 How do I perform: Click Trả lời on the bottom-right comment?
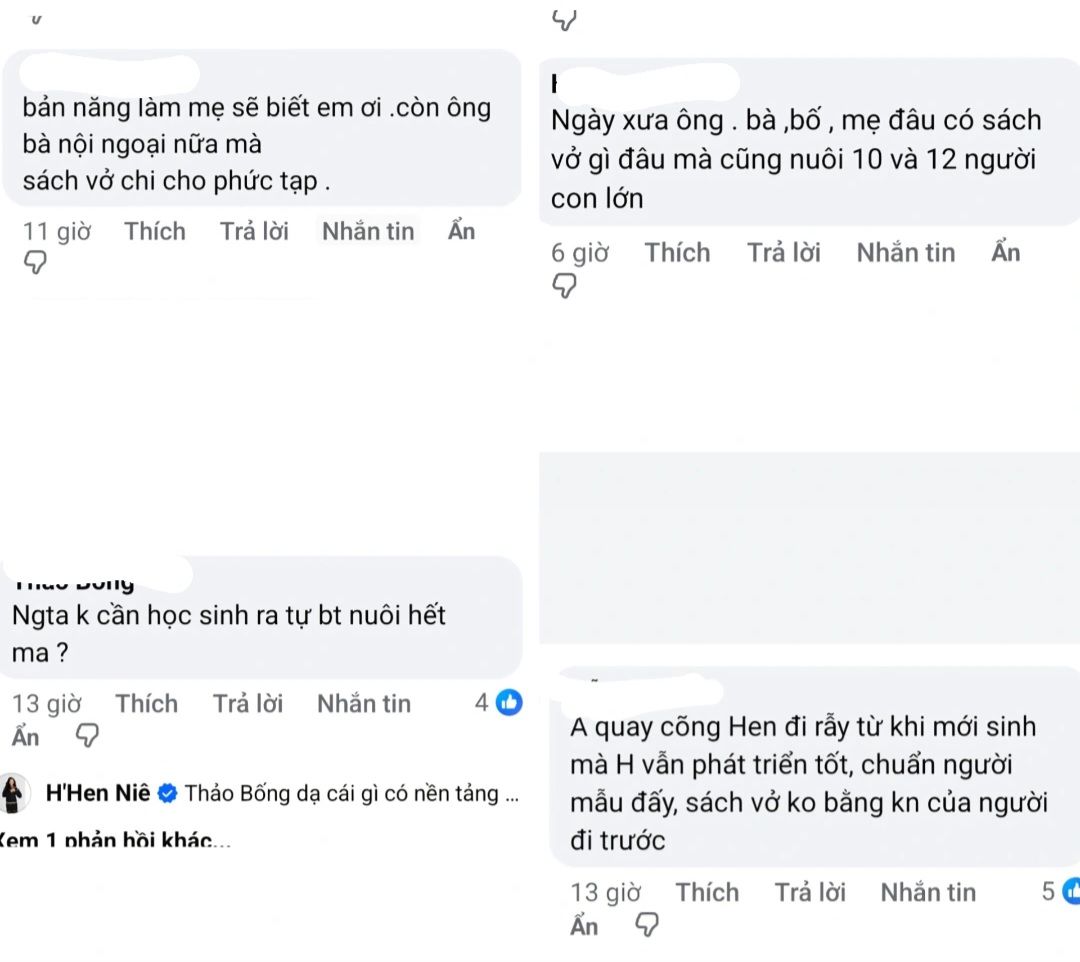(810, 891)
